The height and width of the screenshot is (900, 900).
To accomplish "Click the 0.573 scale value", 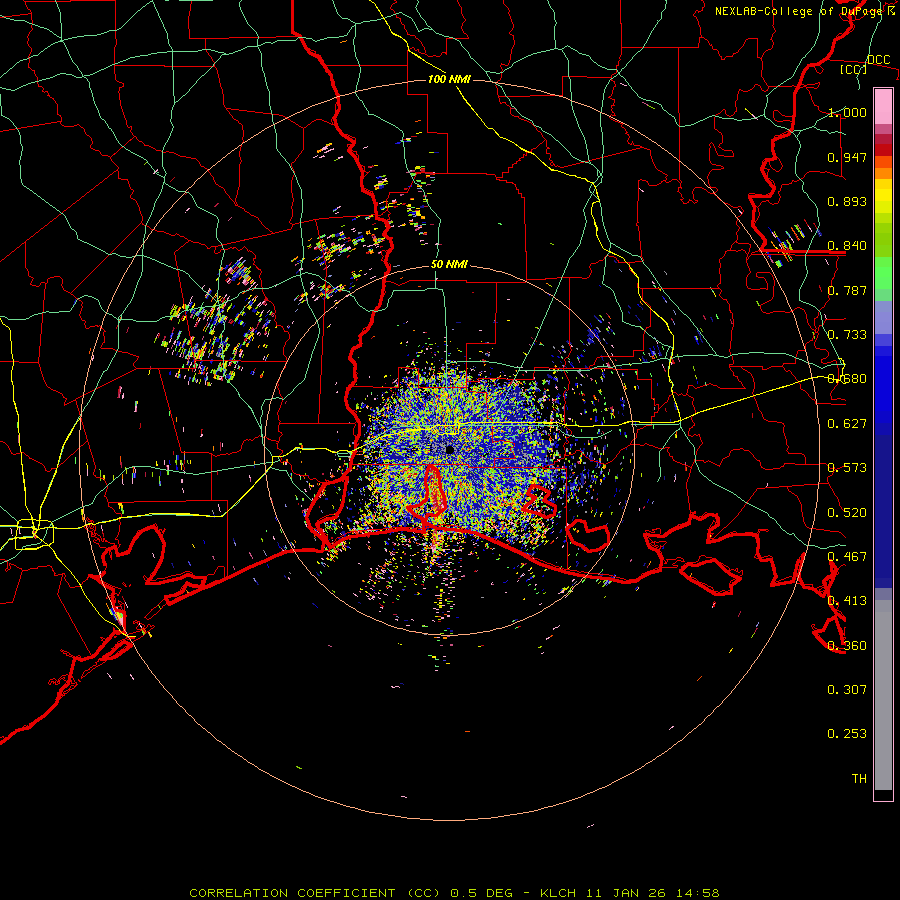I will pos(847,468).
